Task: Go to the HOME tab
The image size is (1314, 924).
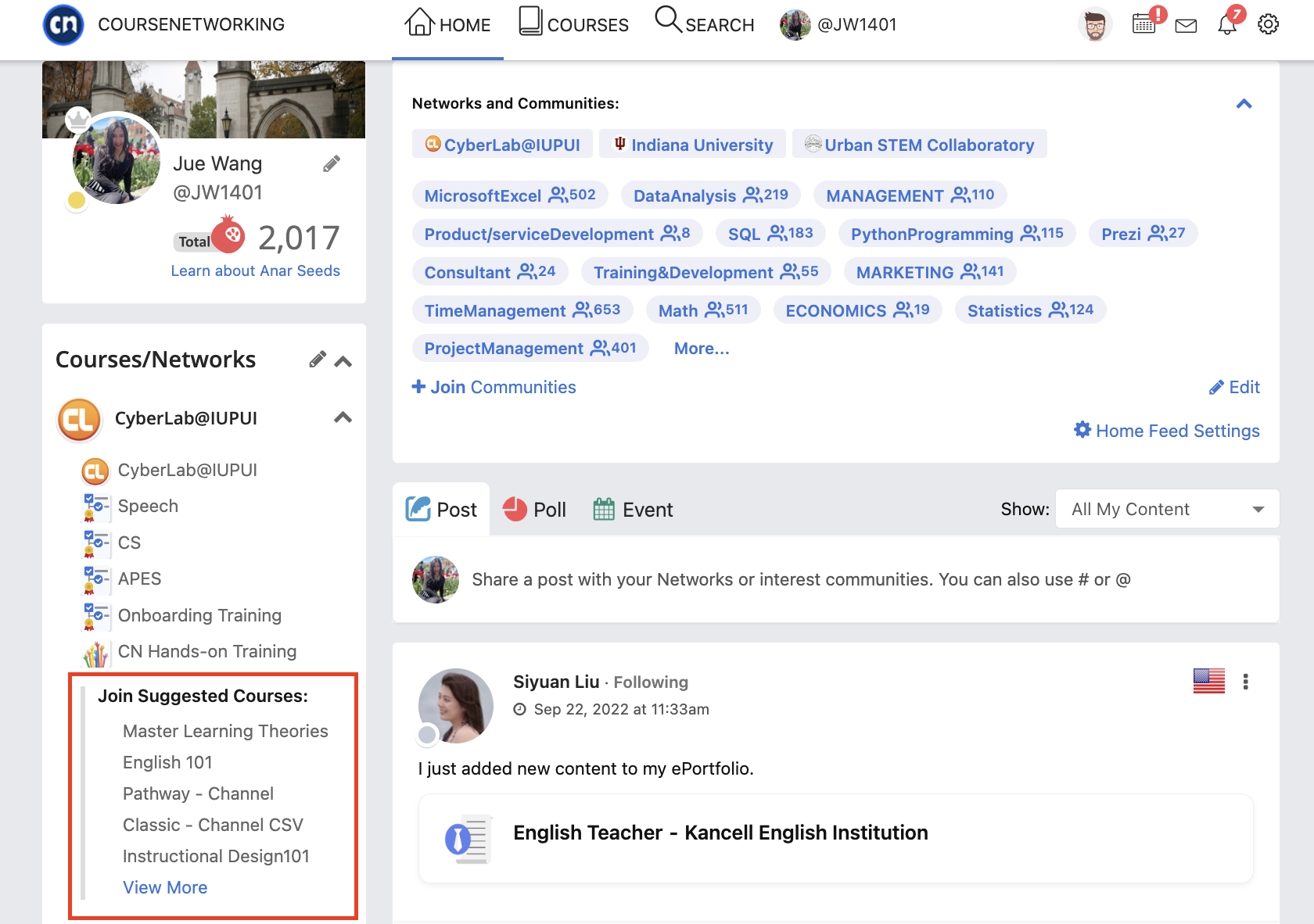Action: (447, 23)
